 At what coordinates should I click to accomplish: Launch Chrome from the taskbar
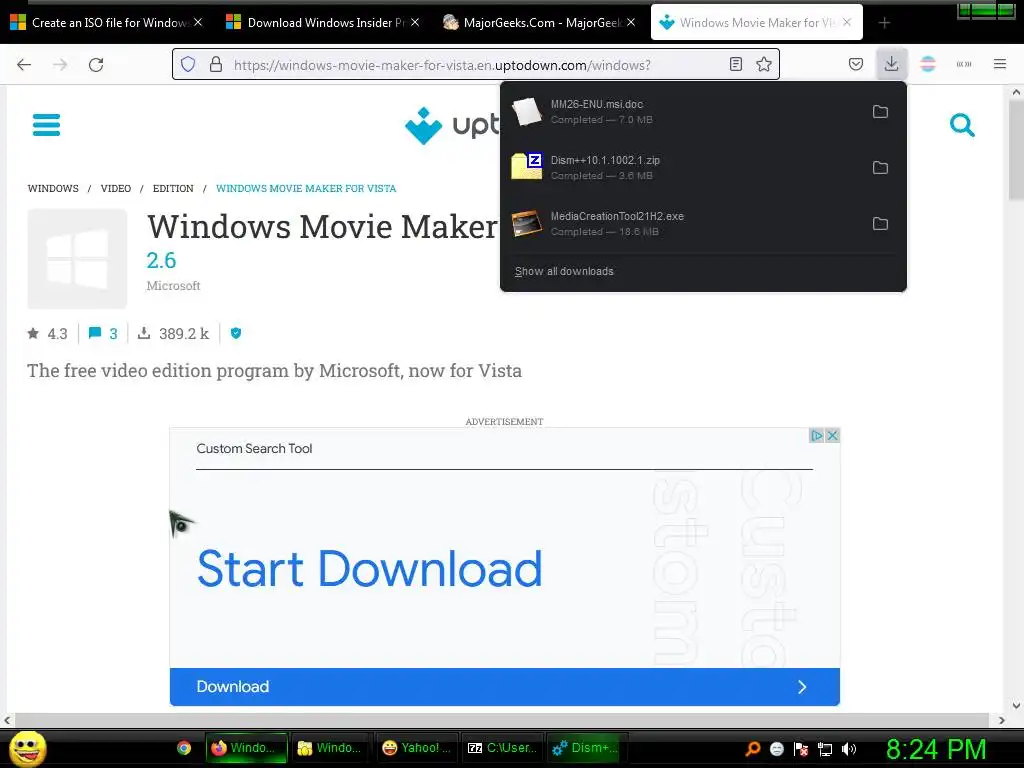tap(184, 748)
